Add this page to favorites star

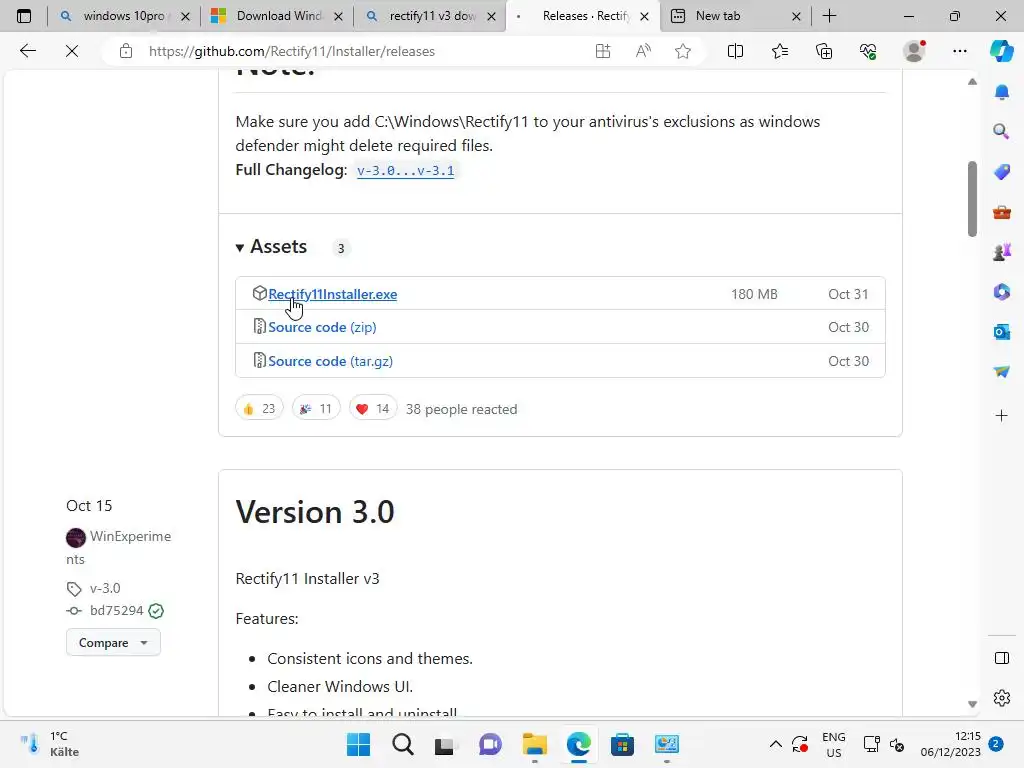pyautogui.click(x=683, y=51)
